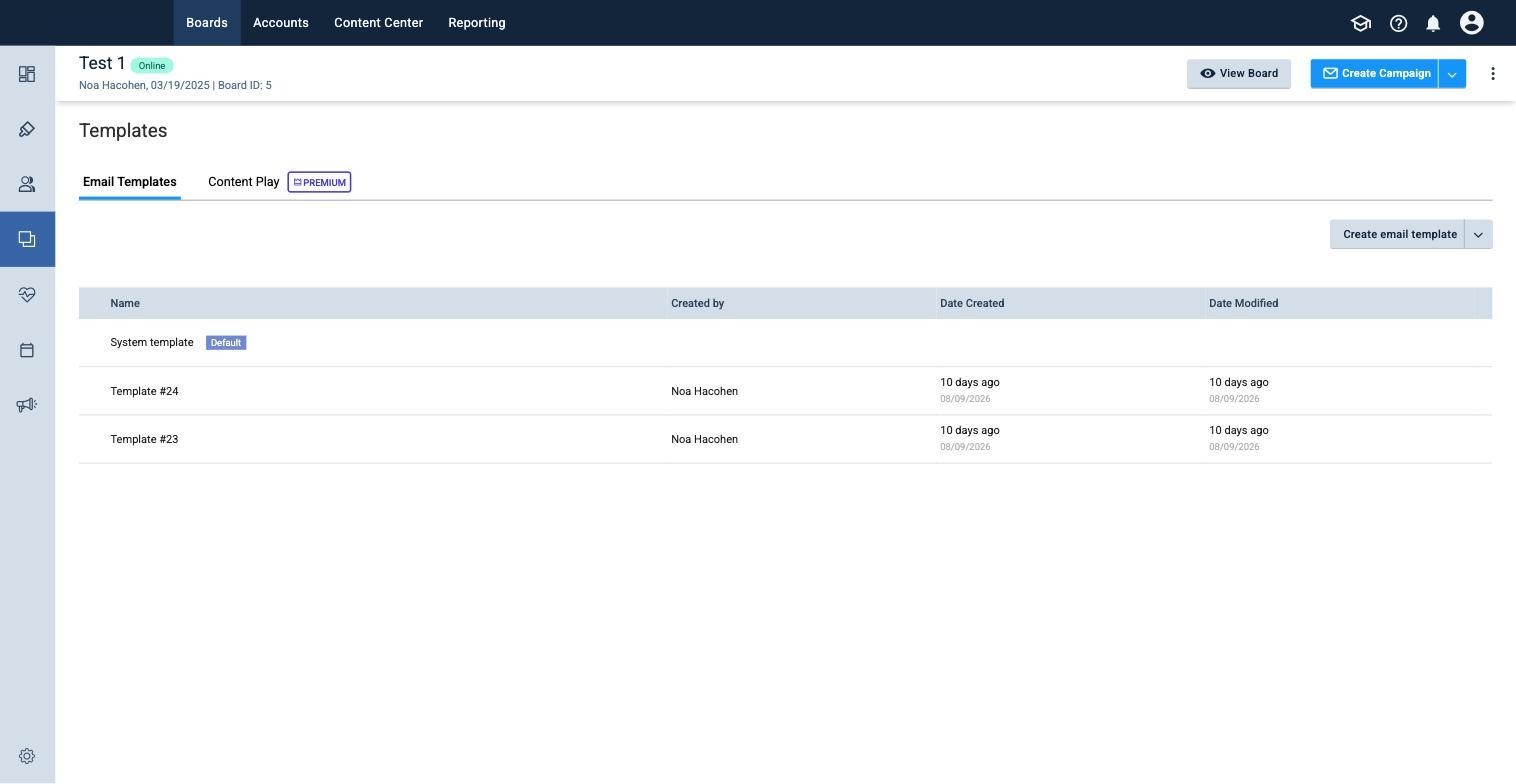Switch to the Email Templates tab
Image resolution: width=1516 pixels, height=784 pixels.
coord(130,182)
